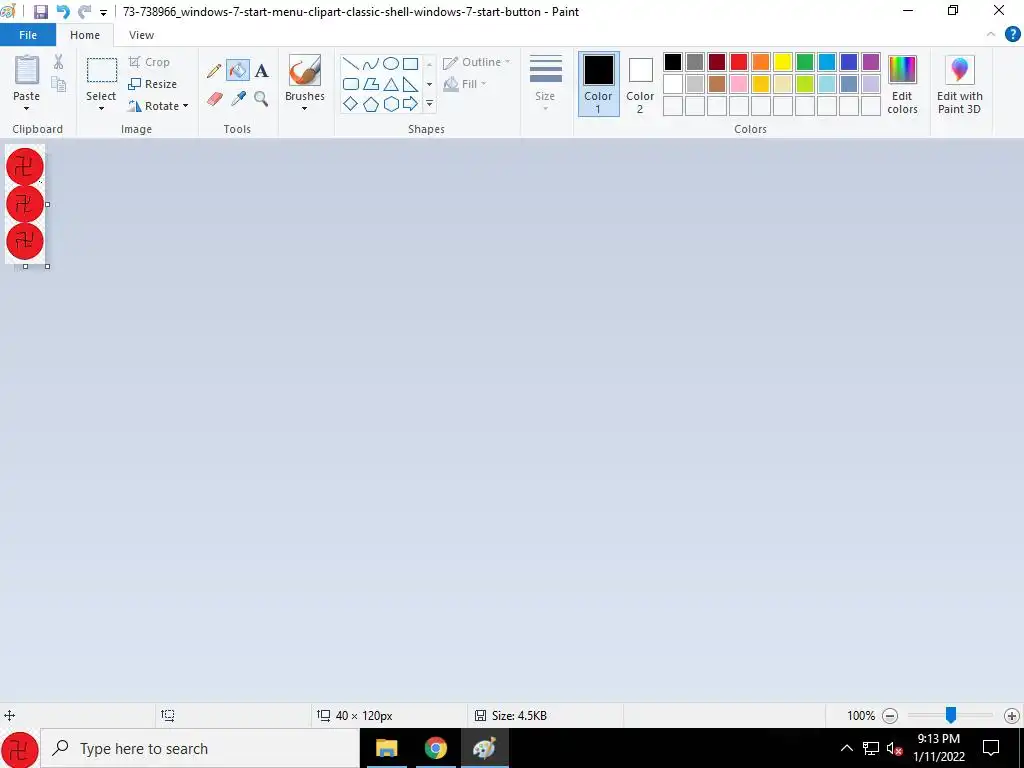Choose the Rounded rectangle shape
This screenshot has height=768, width=1024.
(x=351, y=84)
